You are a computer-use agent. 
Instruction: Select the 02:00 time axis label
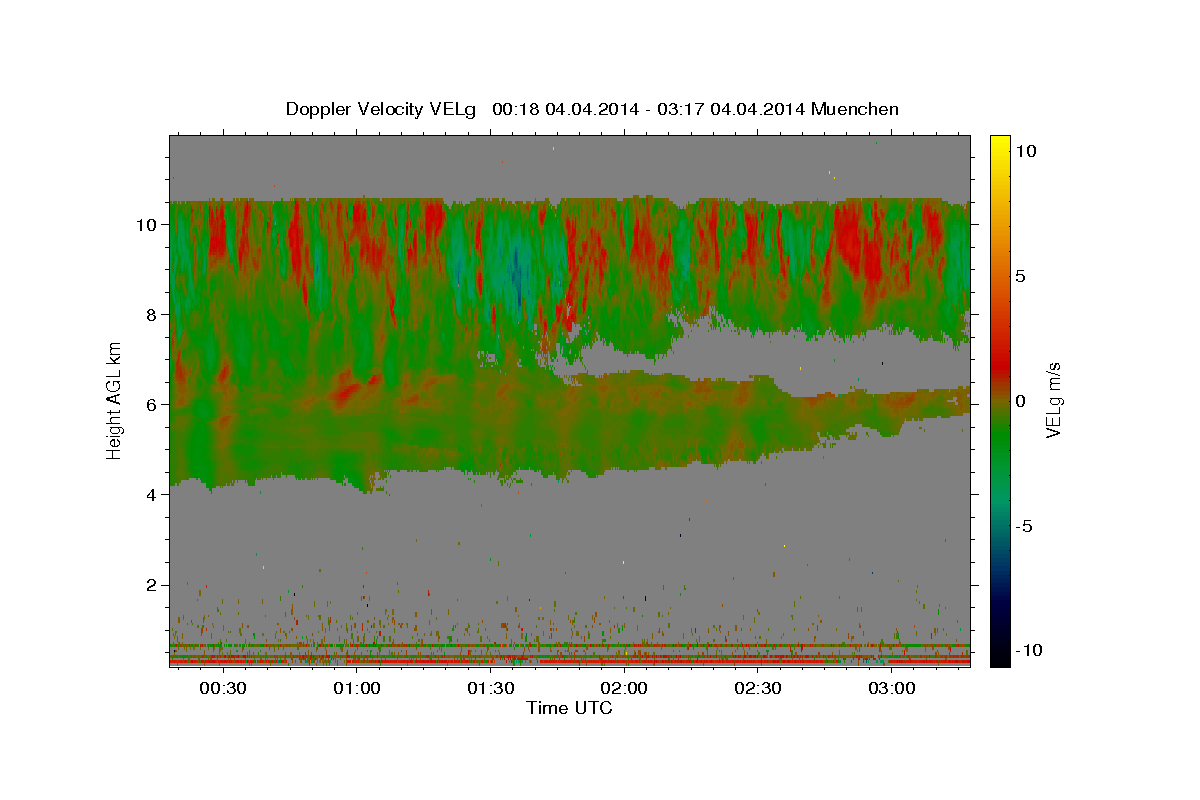624,689
